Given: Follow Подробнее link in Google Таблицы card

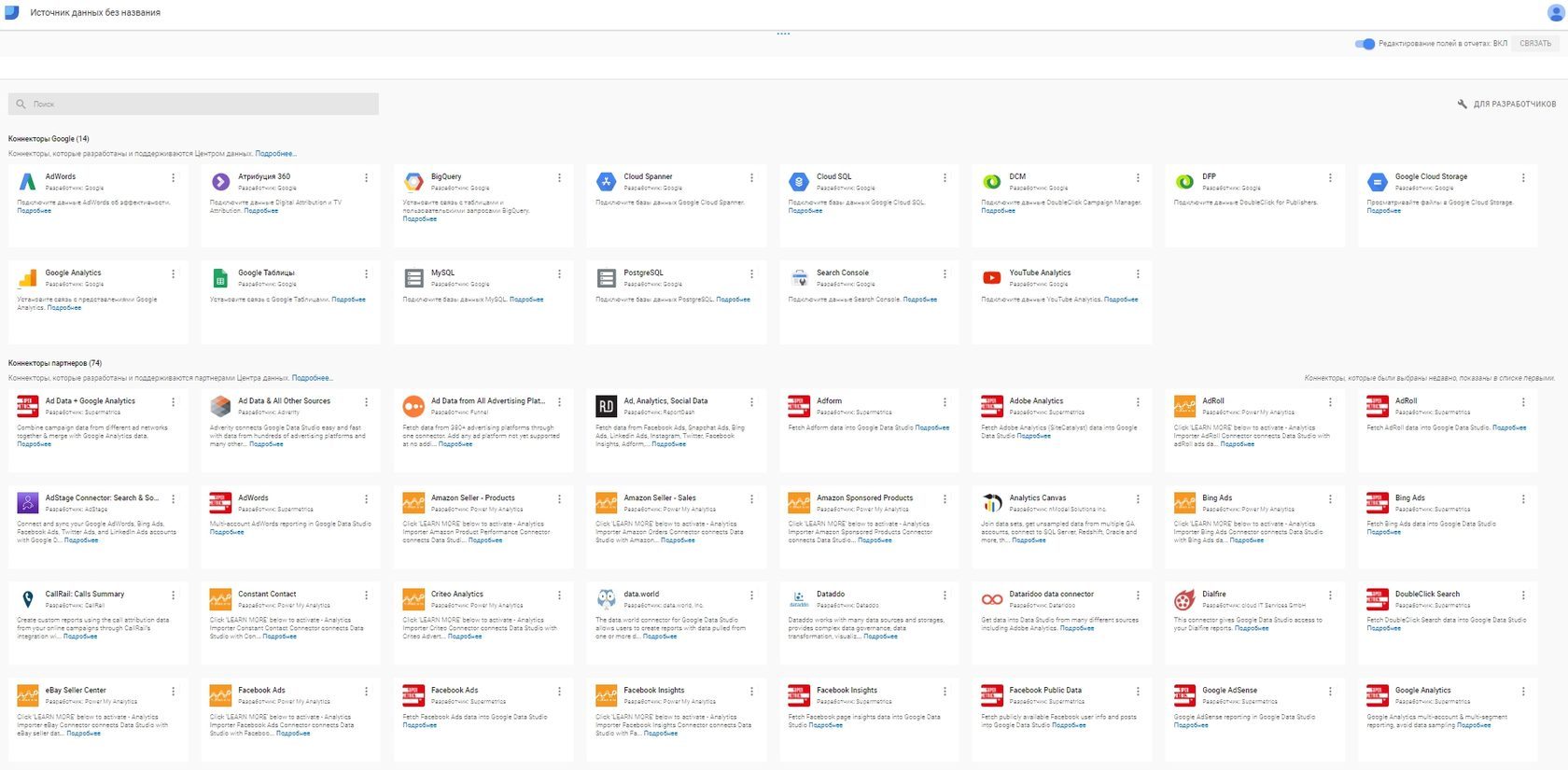Looking at the screenshot, I should pos(349,300).
